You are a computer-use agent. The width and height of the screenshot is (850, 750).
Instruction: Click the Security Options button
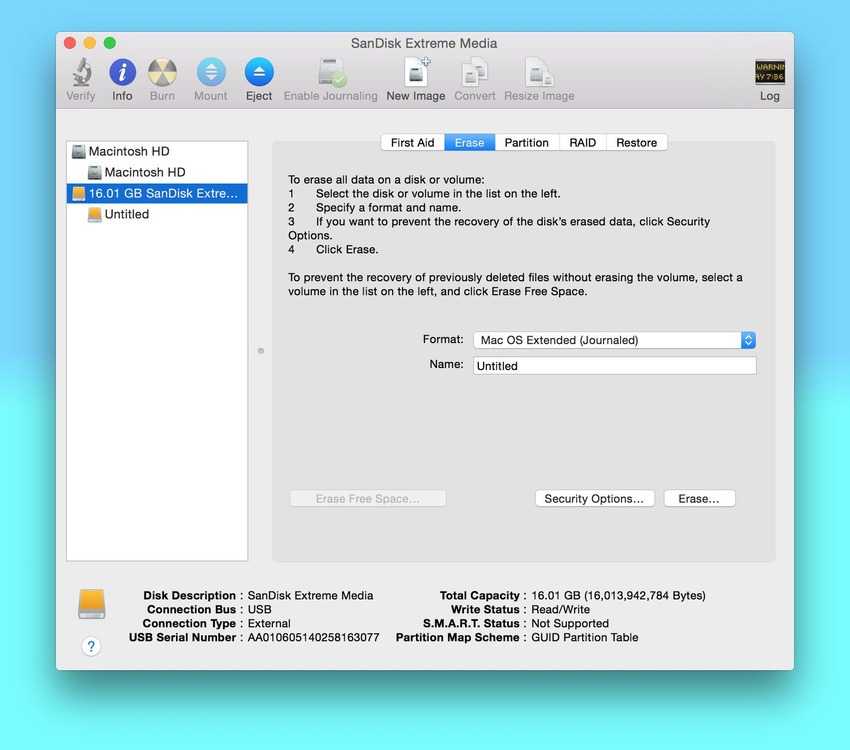(x=594, y=498)
